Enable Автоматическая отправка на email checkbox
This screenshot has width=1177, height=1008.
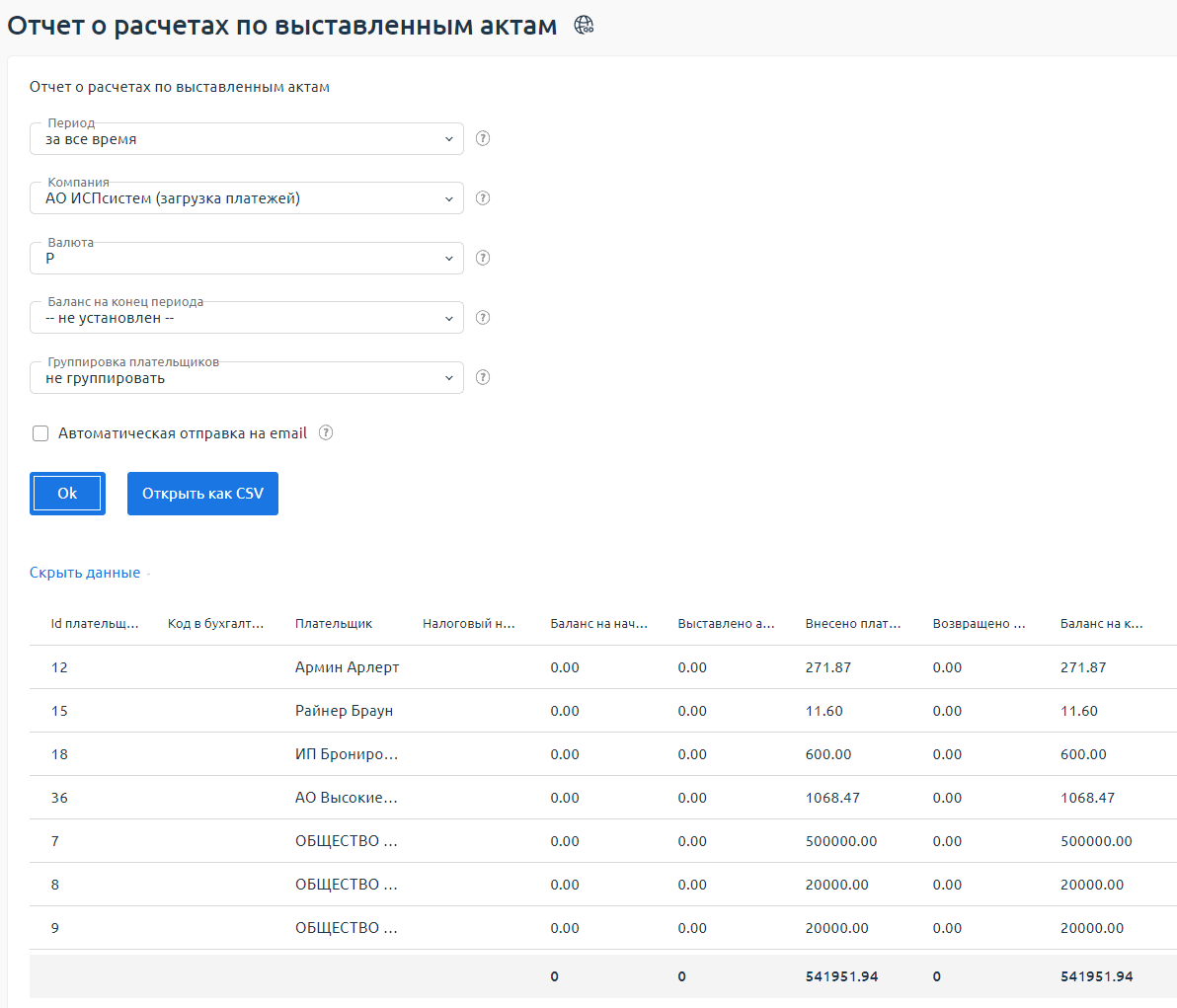pos(40,433)
